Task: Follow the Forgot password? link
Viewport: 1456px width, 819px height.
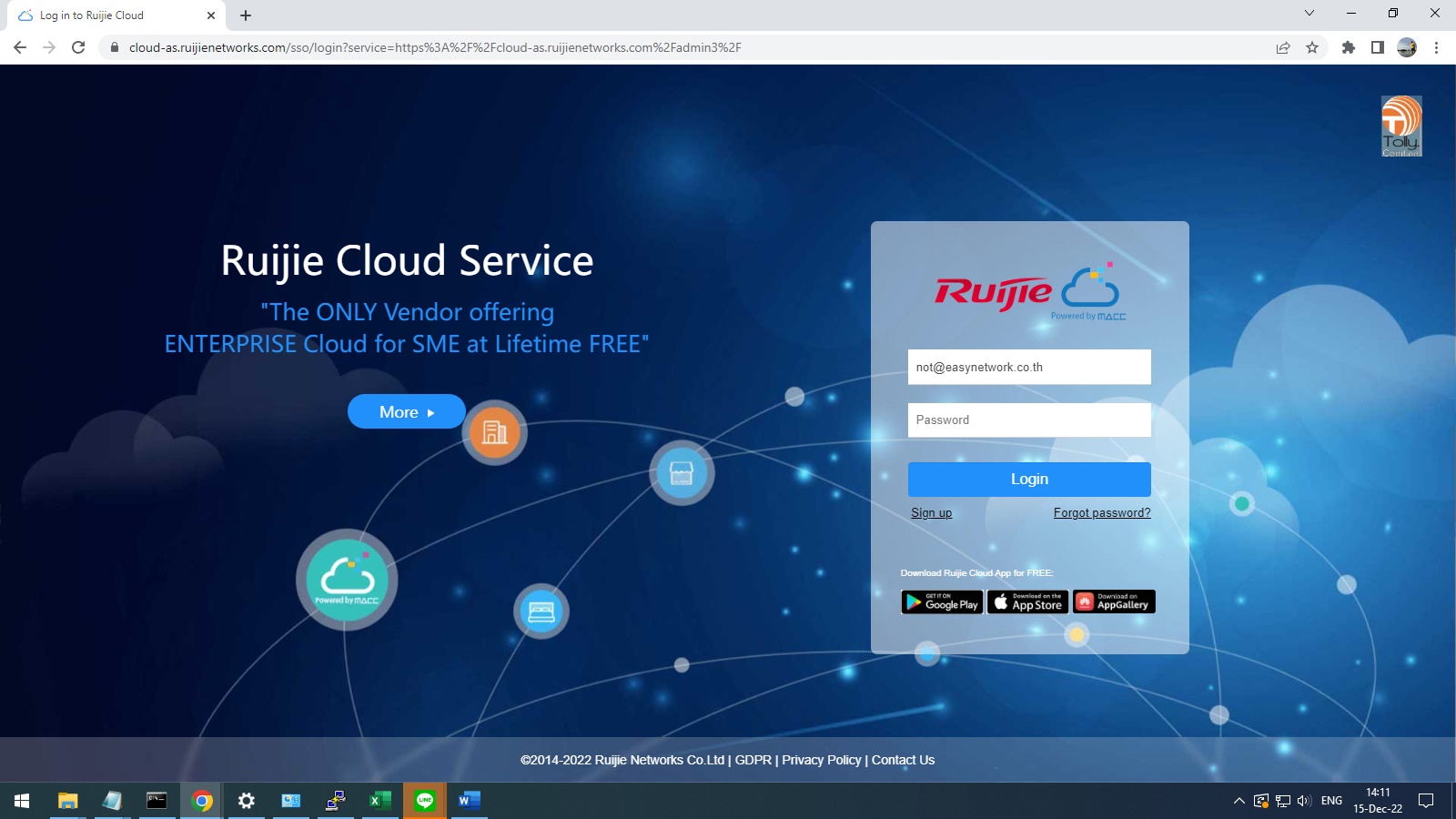Action: [x=1102, y=513]
